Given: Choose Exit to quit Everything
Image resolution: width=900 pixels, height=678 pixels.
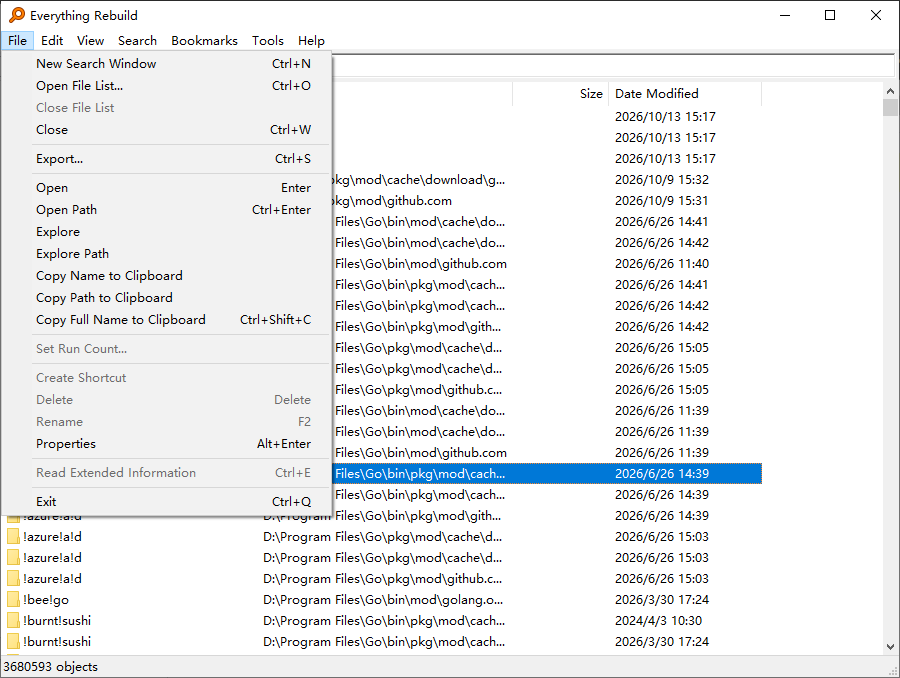Looking at the screenshot, I should [x=167, y=502].
